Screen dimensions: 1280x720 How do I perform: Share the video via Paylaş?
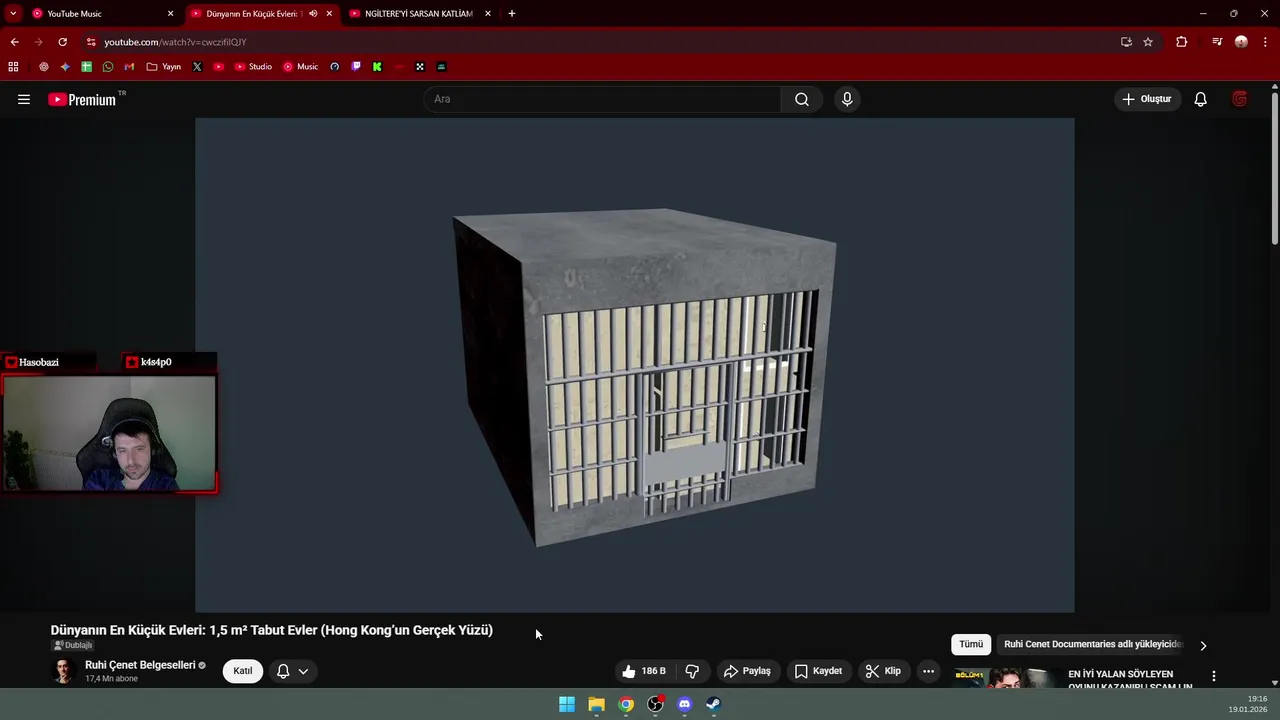tap(747, 671)
